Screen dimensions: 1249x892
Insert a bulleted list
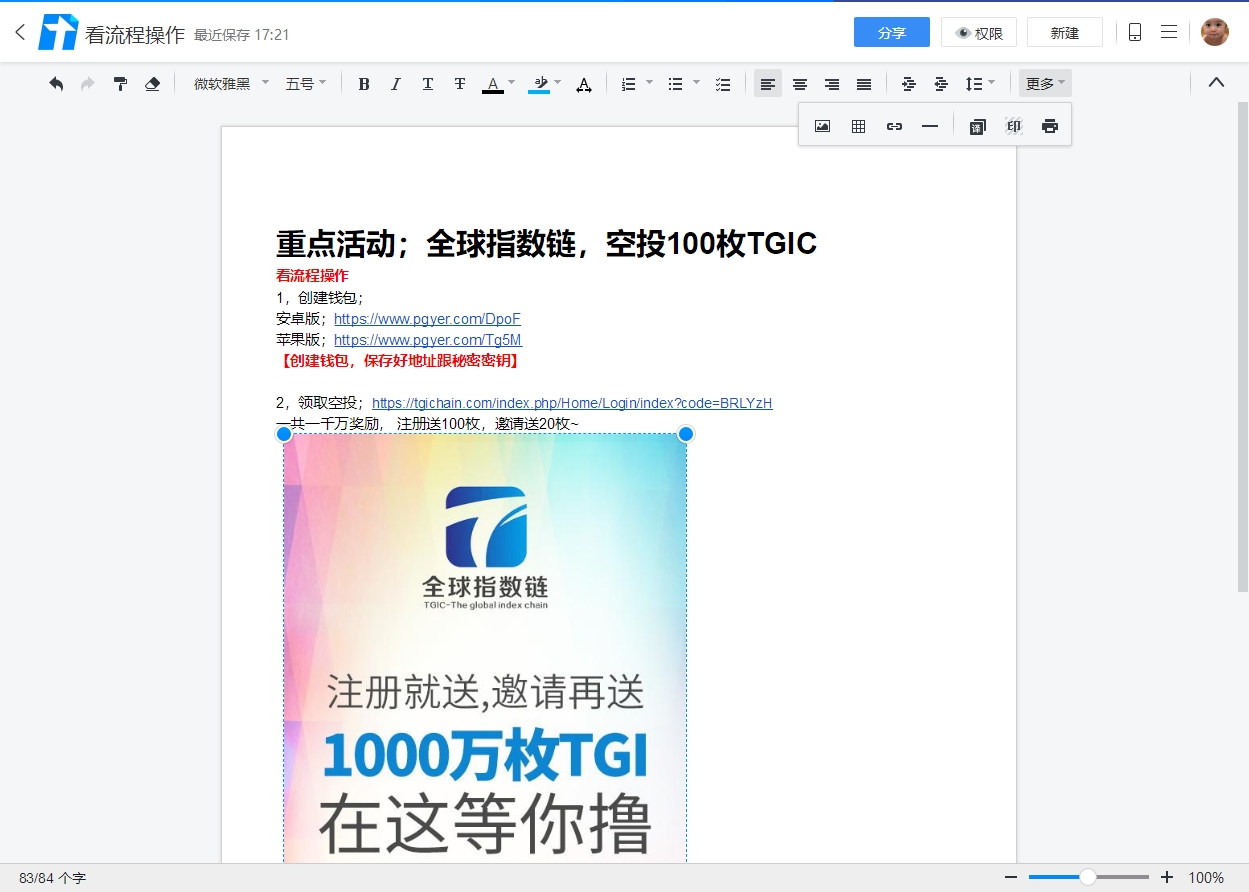pos(675,84)
